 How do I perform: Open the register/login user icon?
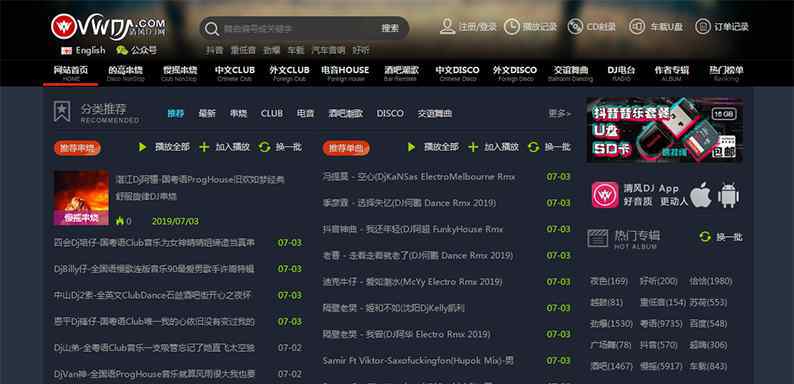click(x=448, y=26)
